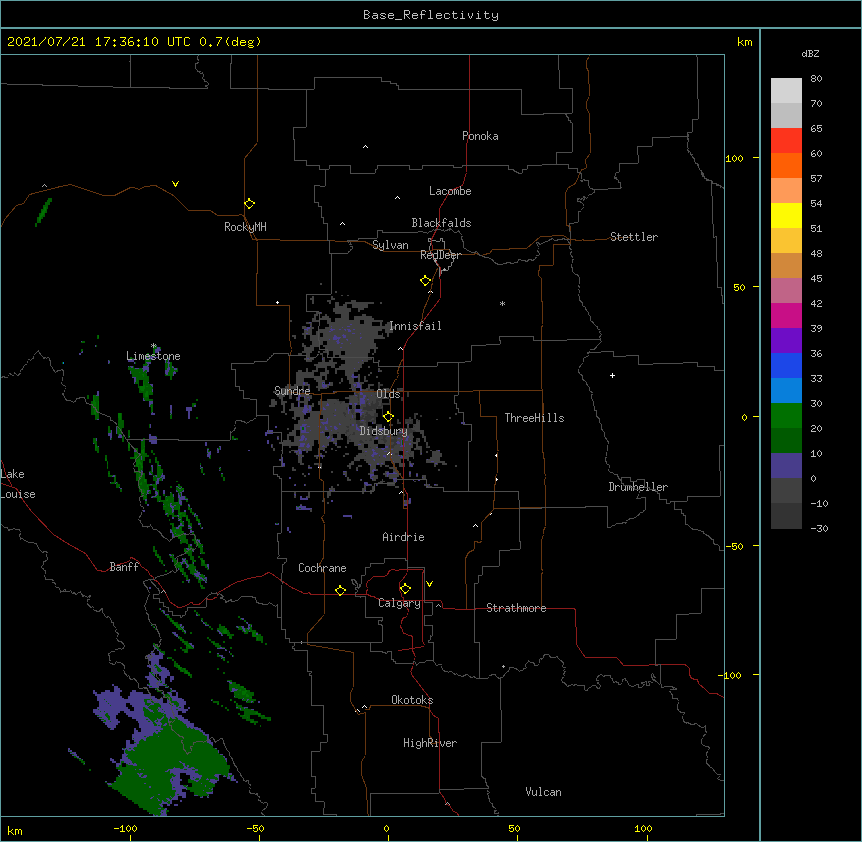Click the RockyMH town label

tap(245, 227)
